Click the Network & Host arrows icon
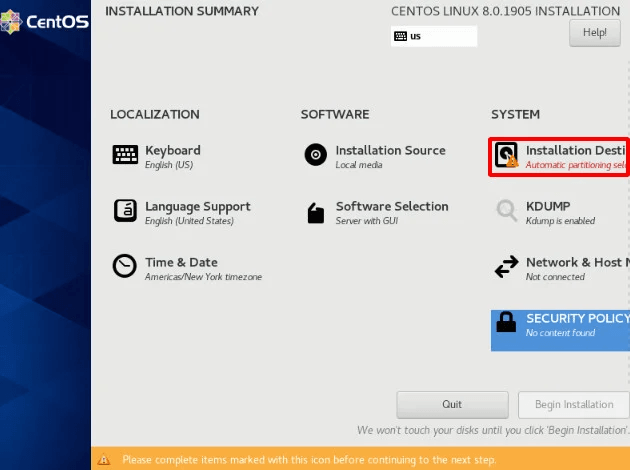The height and width of the screenshot is (470, 630). (x=506, y=267)
